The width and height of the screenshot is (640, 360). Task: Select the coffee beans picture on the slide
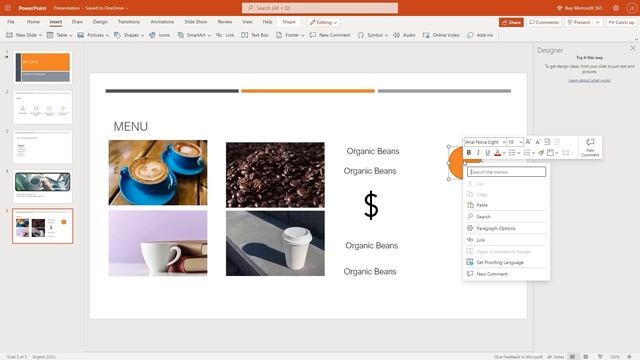tap(275, 175)
